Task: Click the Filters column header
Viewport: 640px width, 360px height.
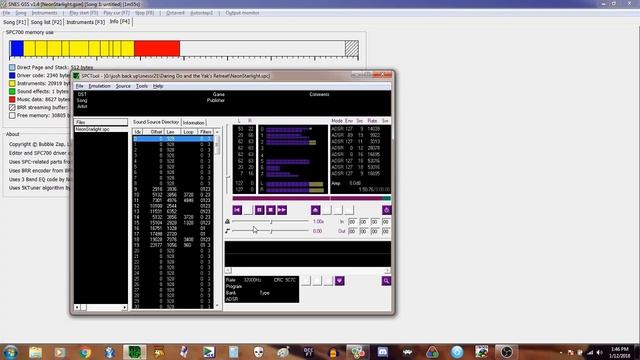Action: (205, 132)
